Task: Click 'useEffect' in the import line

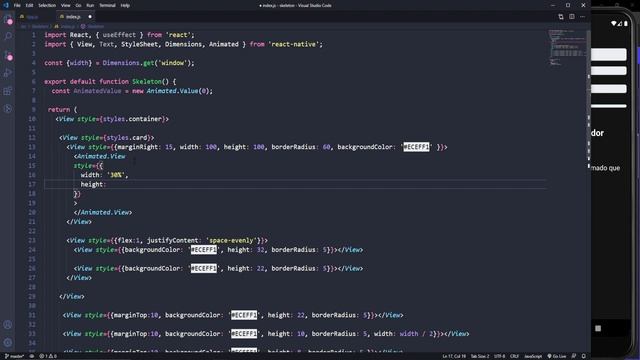Action: (x=119, y=35)
